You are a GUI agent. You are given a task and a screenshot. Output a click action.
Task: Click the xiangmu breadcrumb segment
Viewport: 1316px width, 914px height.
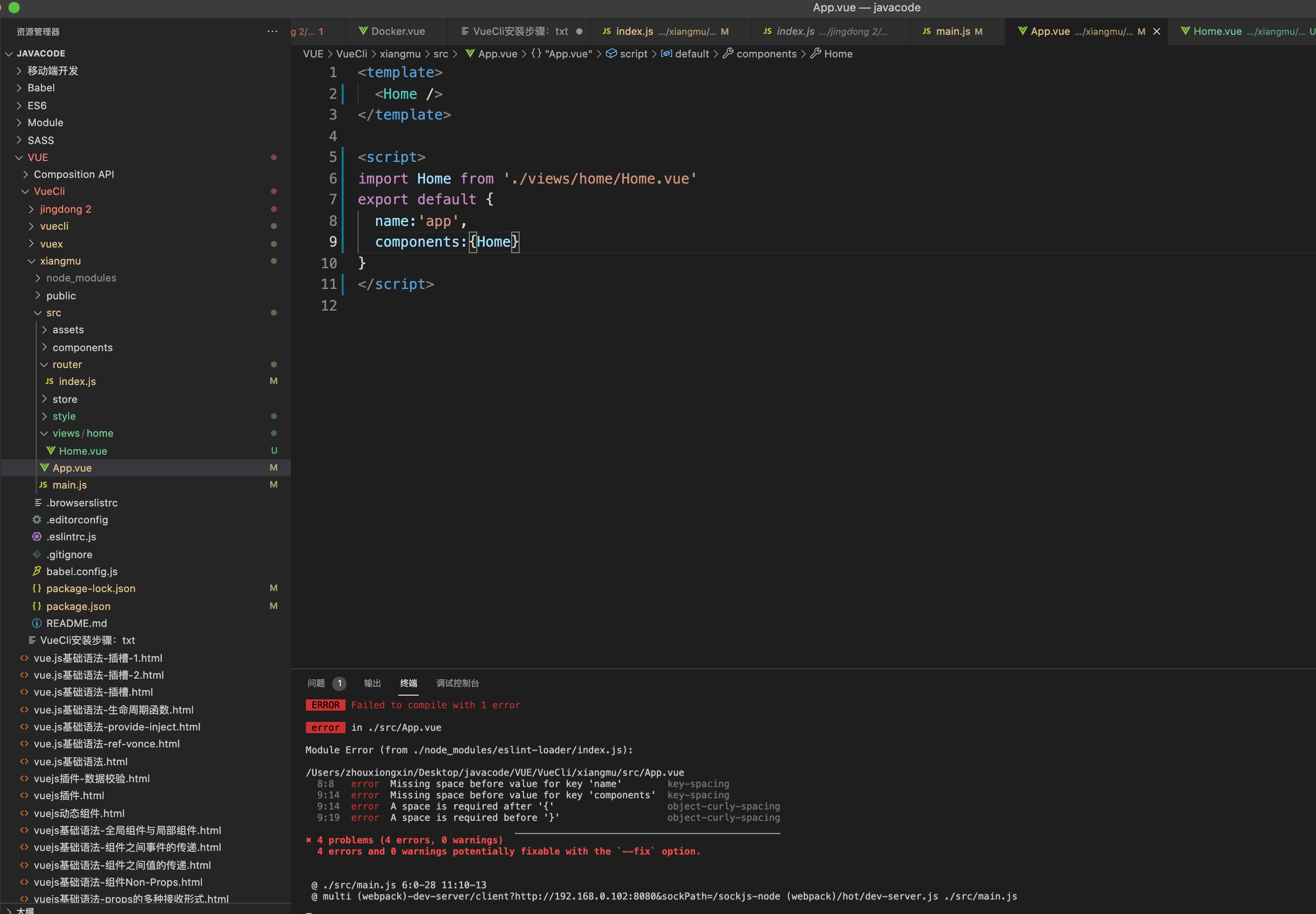click(400, 54)
